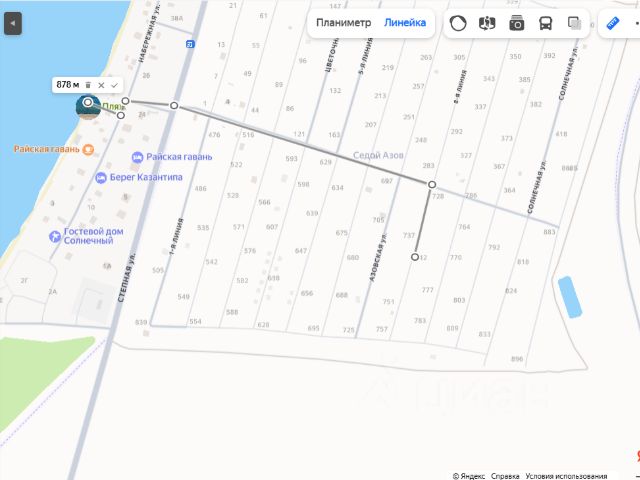Click house number 896 on map
This screenshot has width=640, height=480.
pos(517,359)
